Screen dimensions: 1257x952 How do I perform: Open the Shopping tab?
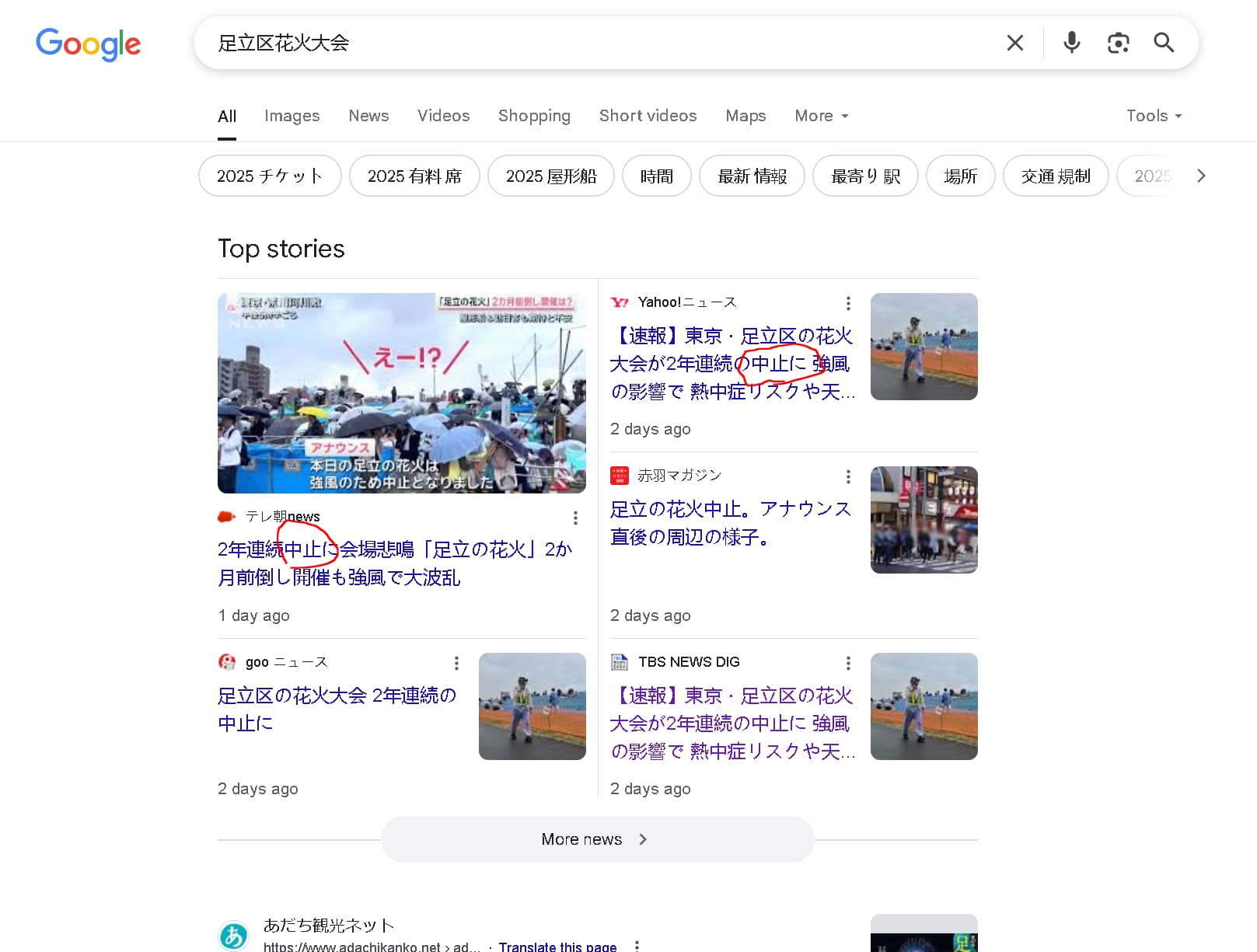pyautogui.click(x=534, y=116)
